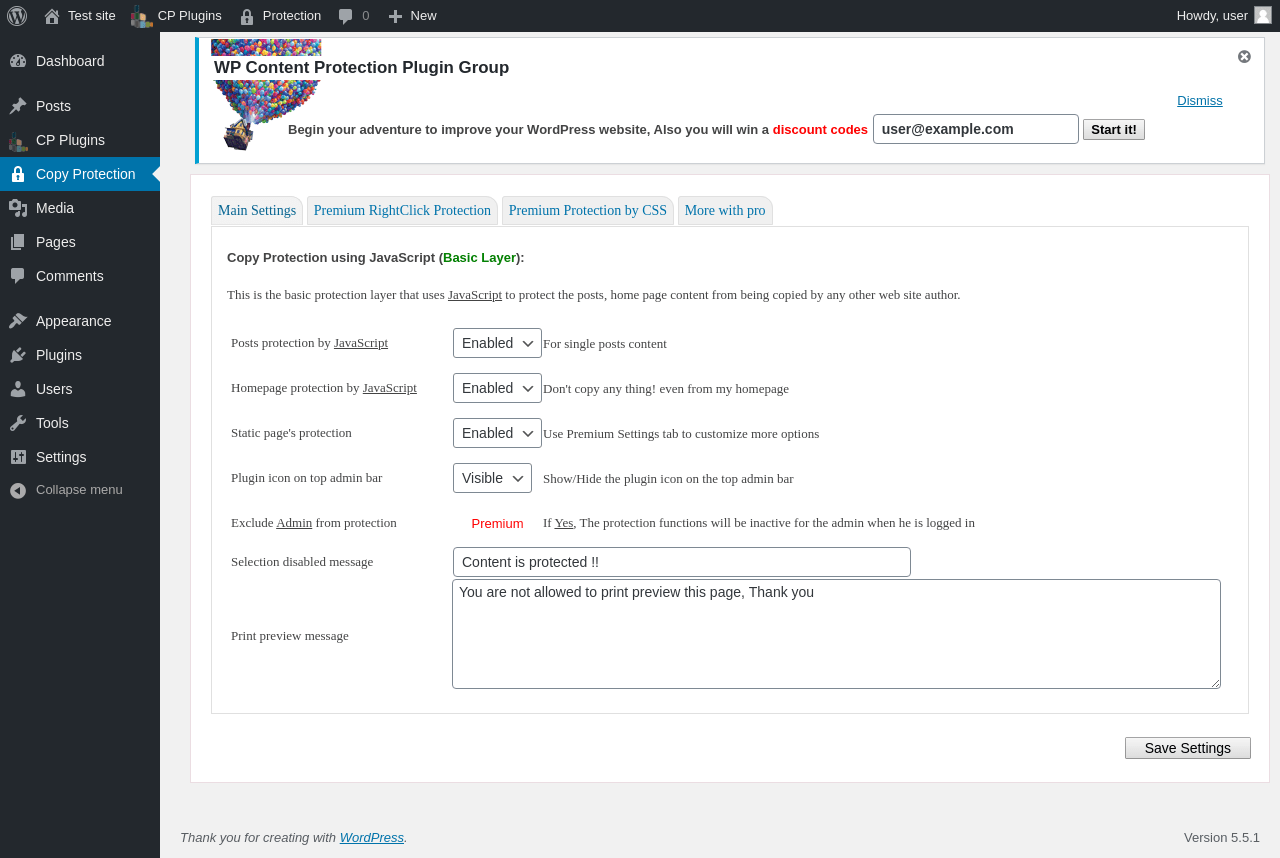Click the user avatar in admin bar

click(1263, 15)
